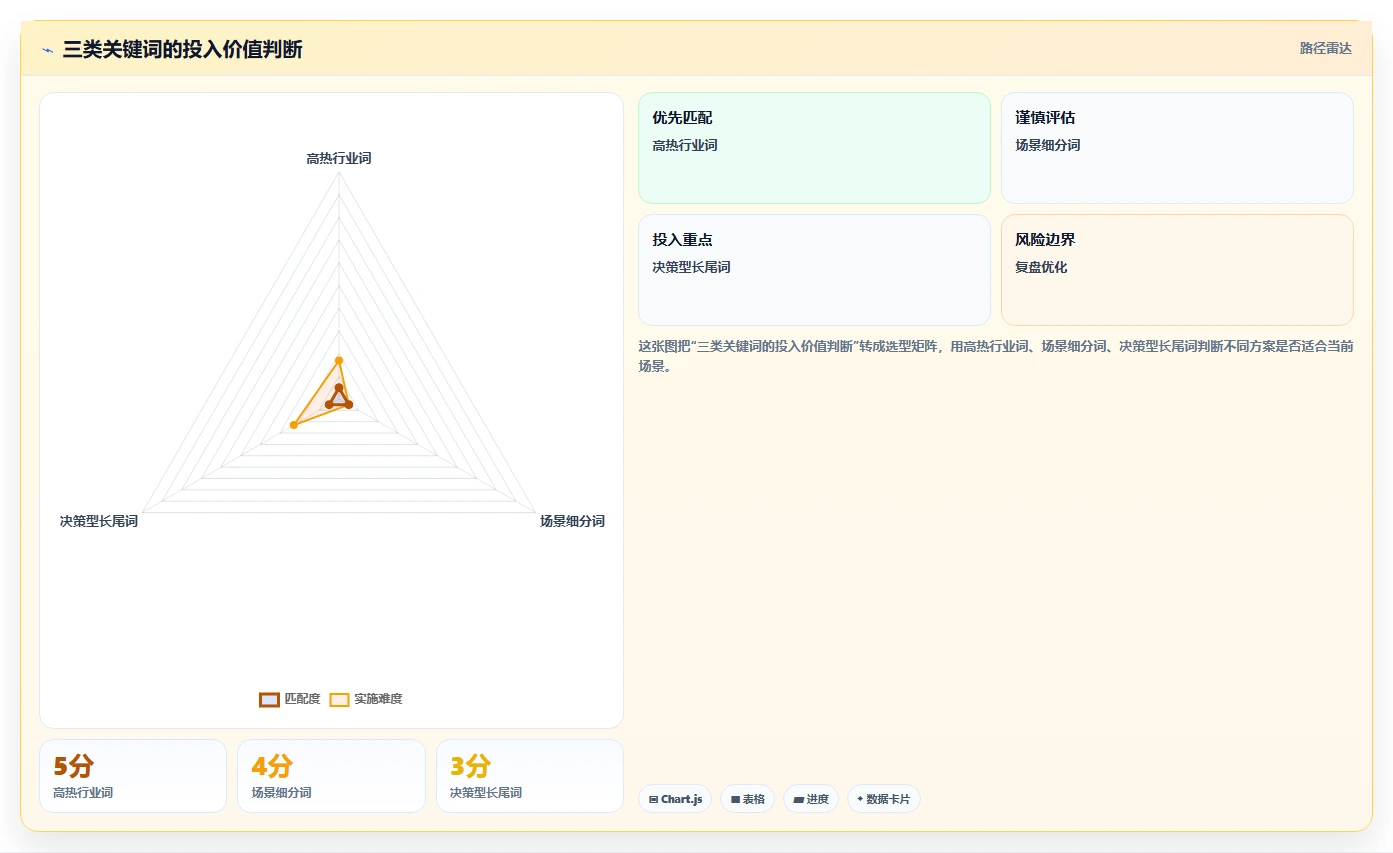
Task: Open the 优先匹配 card
Action: (814, 148)
